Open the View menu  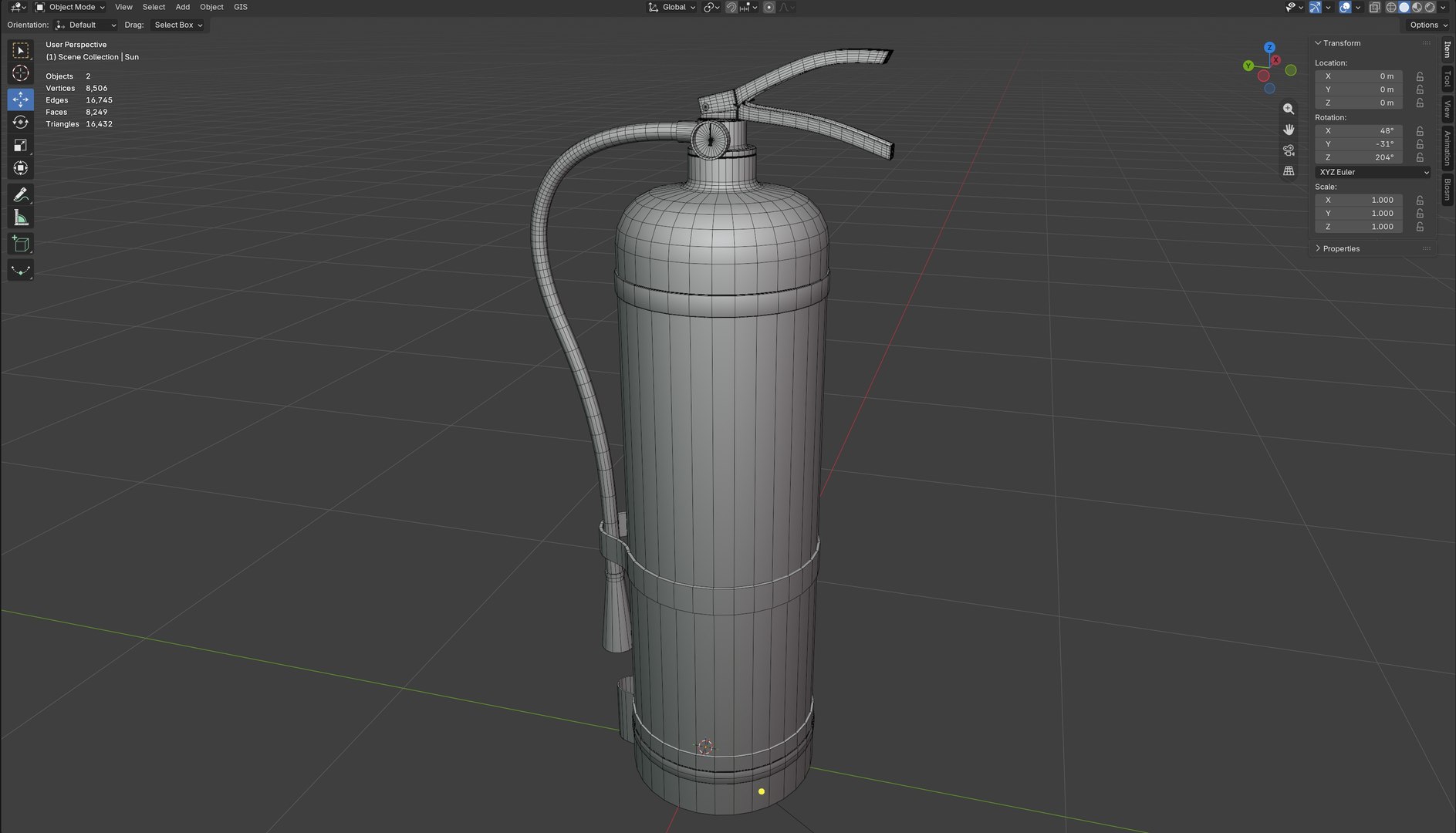pyautogui.click(x=123, y=7)
